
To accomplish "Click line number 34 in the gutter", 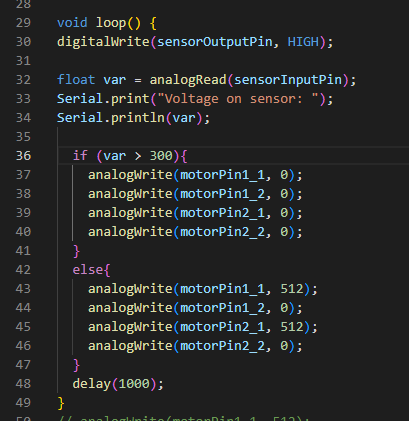I will click(23, 118).
